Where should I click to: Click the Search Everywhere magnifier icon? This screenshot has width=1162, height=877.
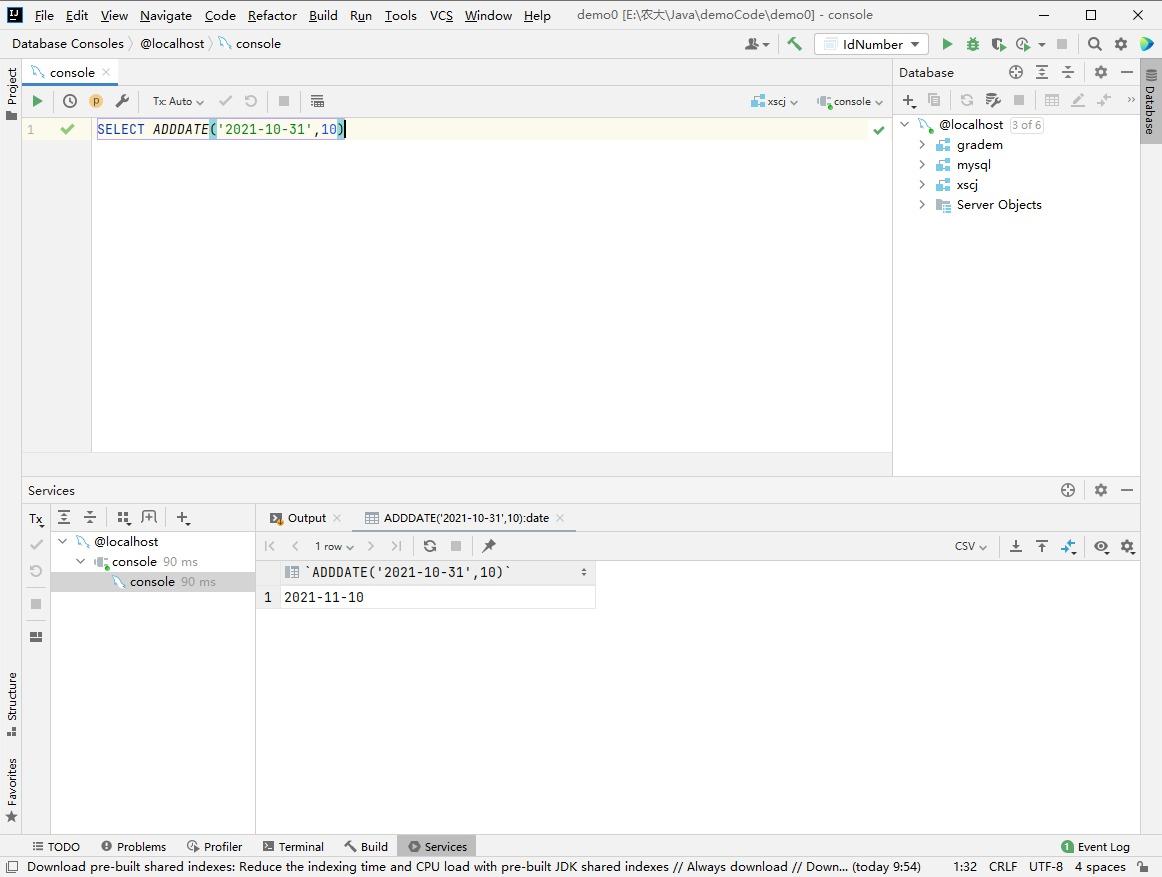[x=1094, y=44]
